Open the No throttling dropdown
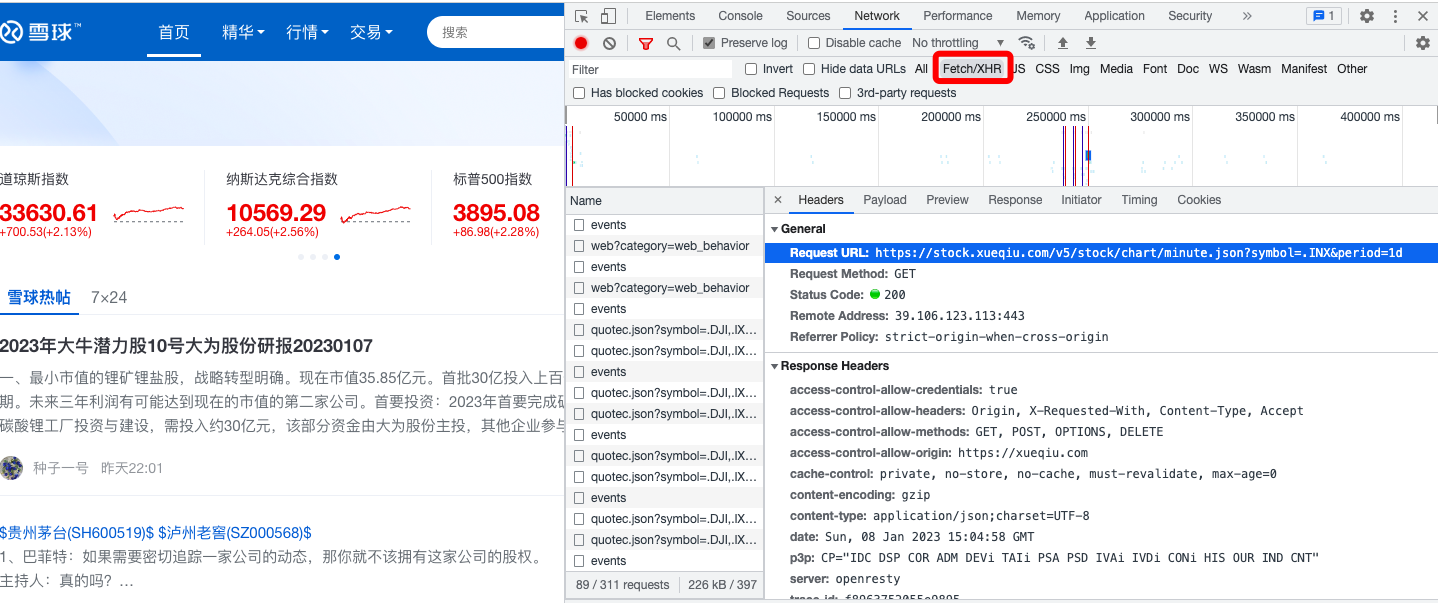Viewport: 1438px width, 603px height. tap(958, 43)
